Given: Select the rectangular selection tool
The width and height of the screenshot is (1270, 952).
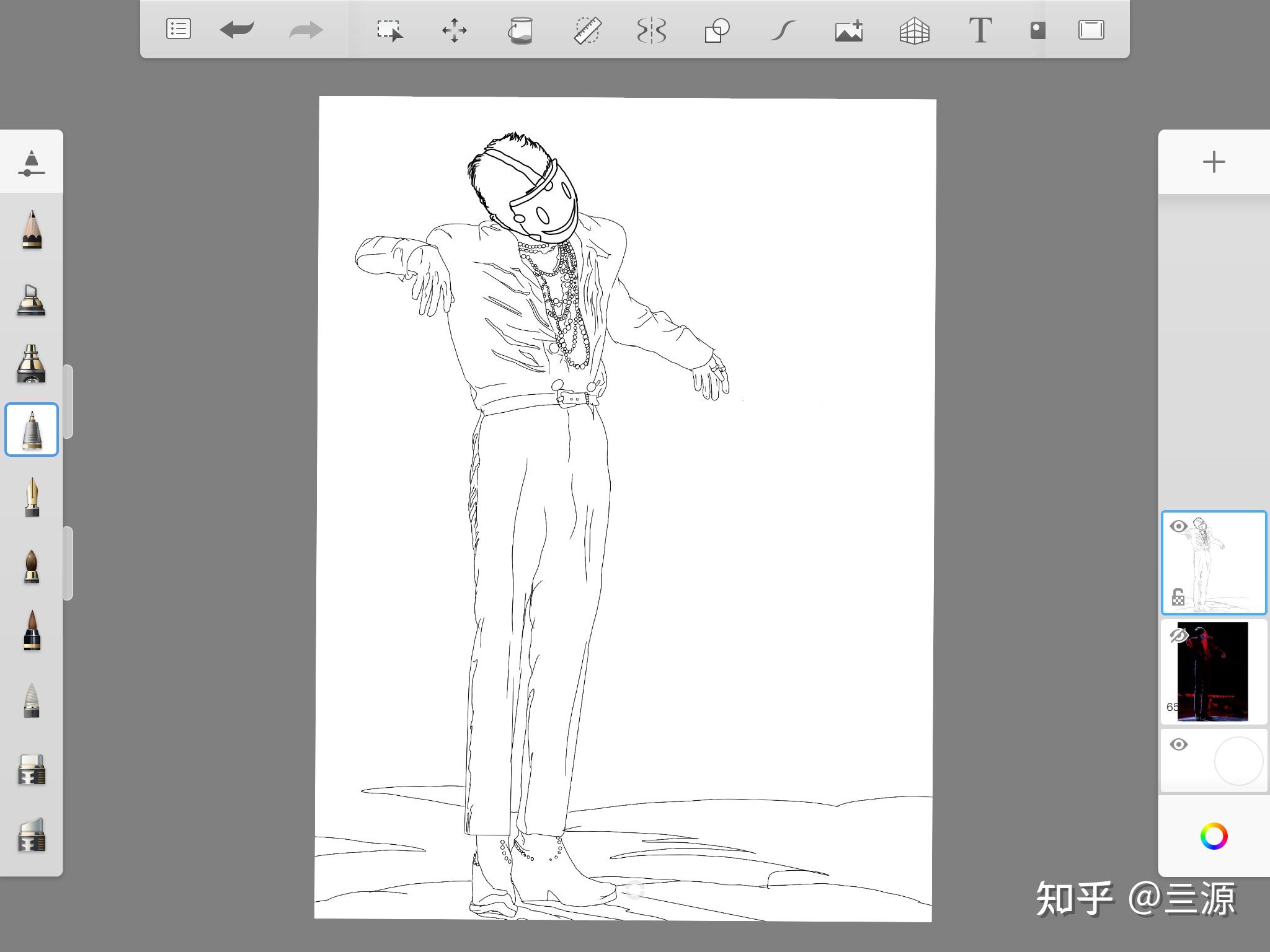Looking at the screenshot, I should click(389, 30).
